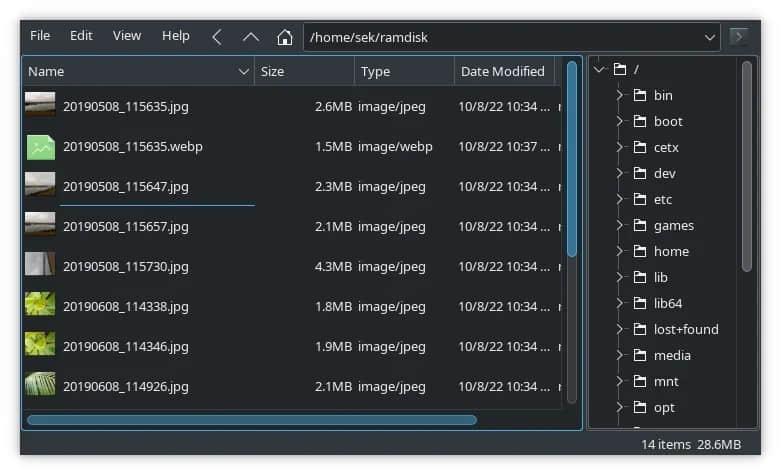Click the media folder icon in tree
This screenshot has width=781, height=475.
coord(640,356)
